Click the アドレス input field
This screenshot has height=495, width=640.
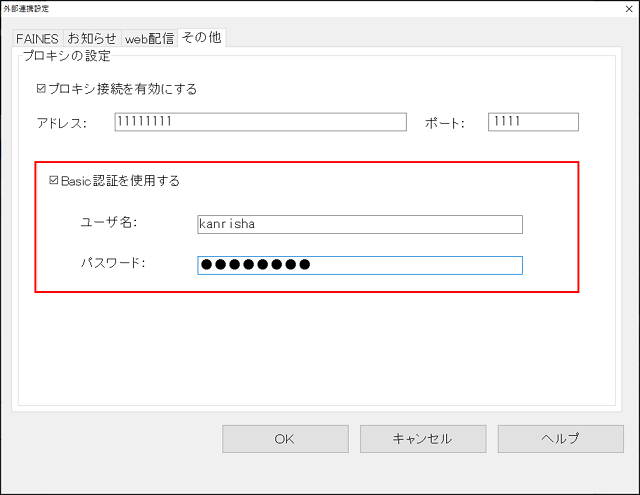point(260,122)
